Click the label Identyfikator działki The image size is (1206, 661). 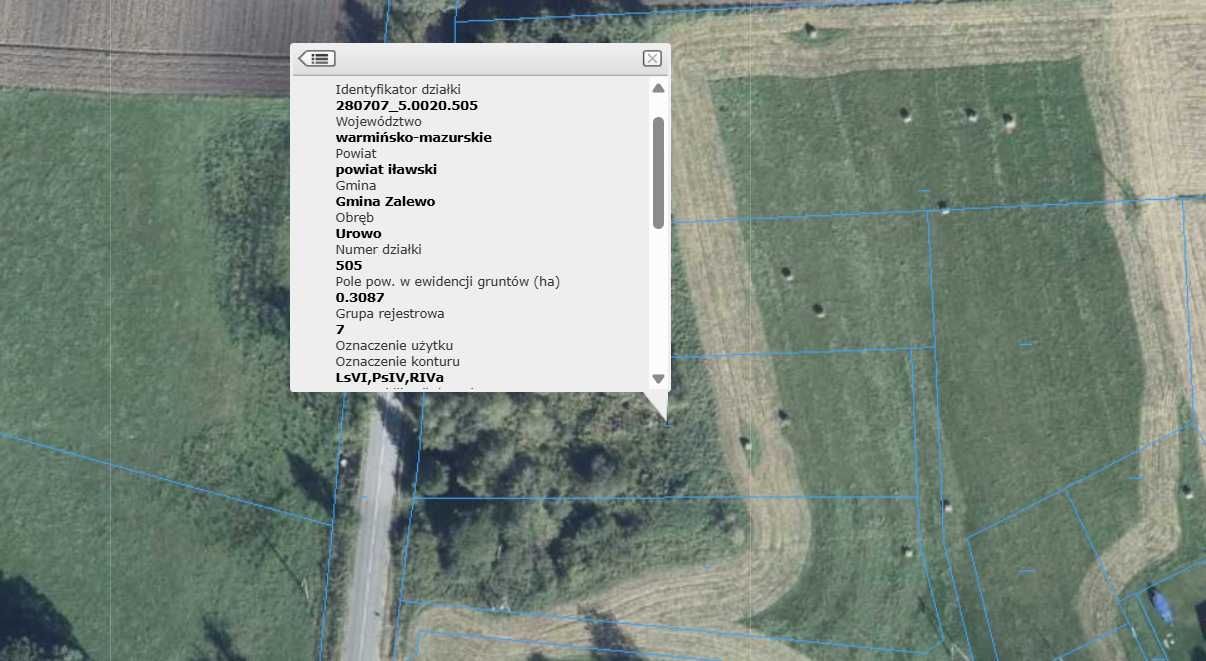tap(398, 89)
